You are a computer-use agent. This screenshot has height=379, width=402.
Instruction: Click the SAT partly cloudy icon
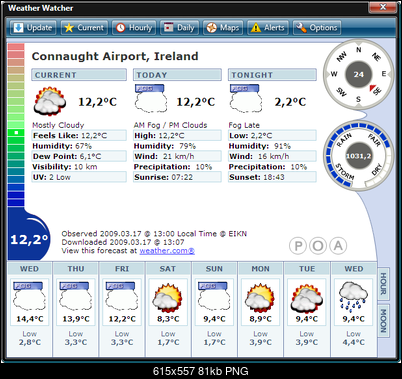pyautogui.click(x=168, y=298)
